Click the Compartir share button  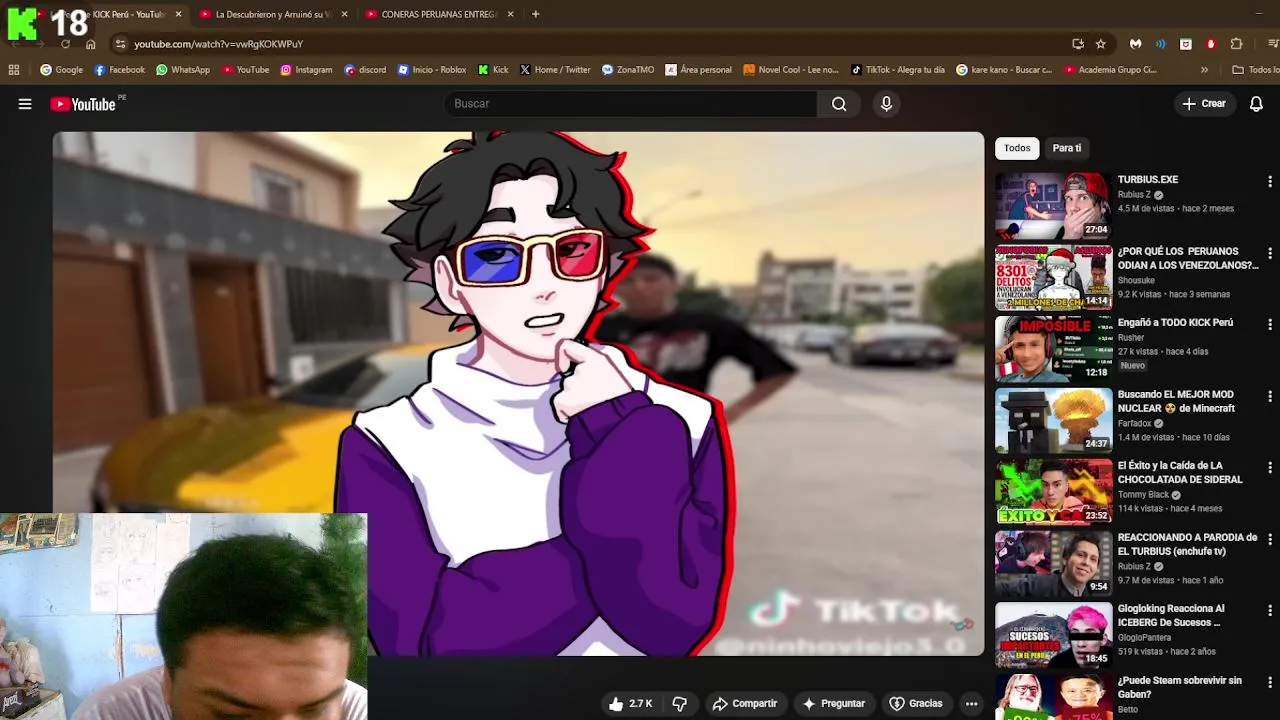click(x=744, y=704)
